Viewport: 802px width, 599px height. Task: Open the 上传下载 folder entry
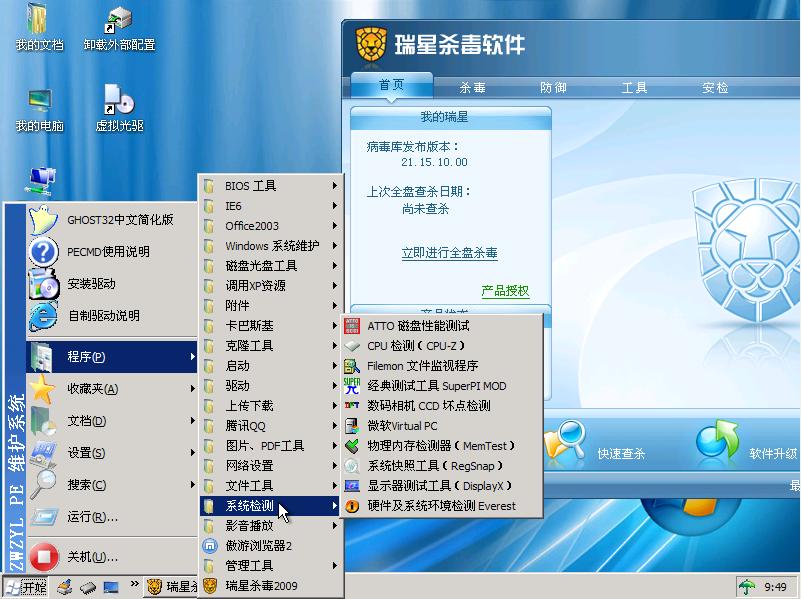(271, 406)
